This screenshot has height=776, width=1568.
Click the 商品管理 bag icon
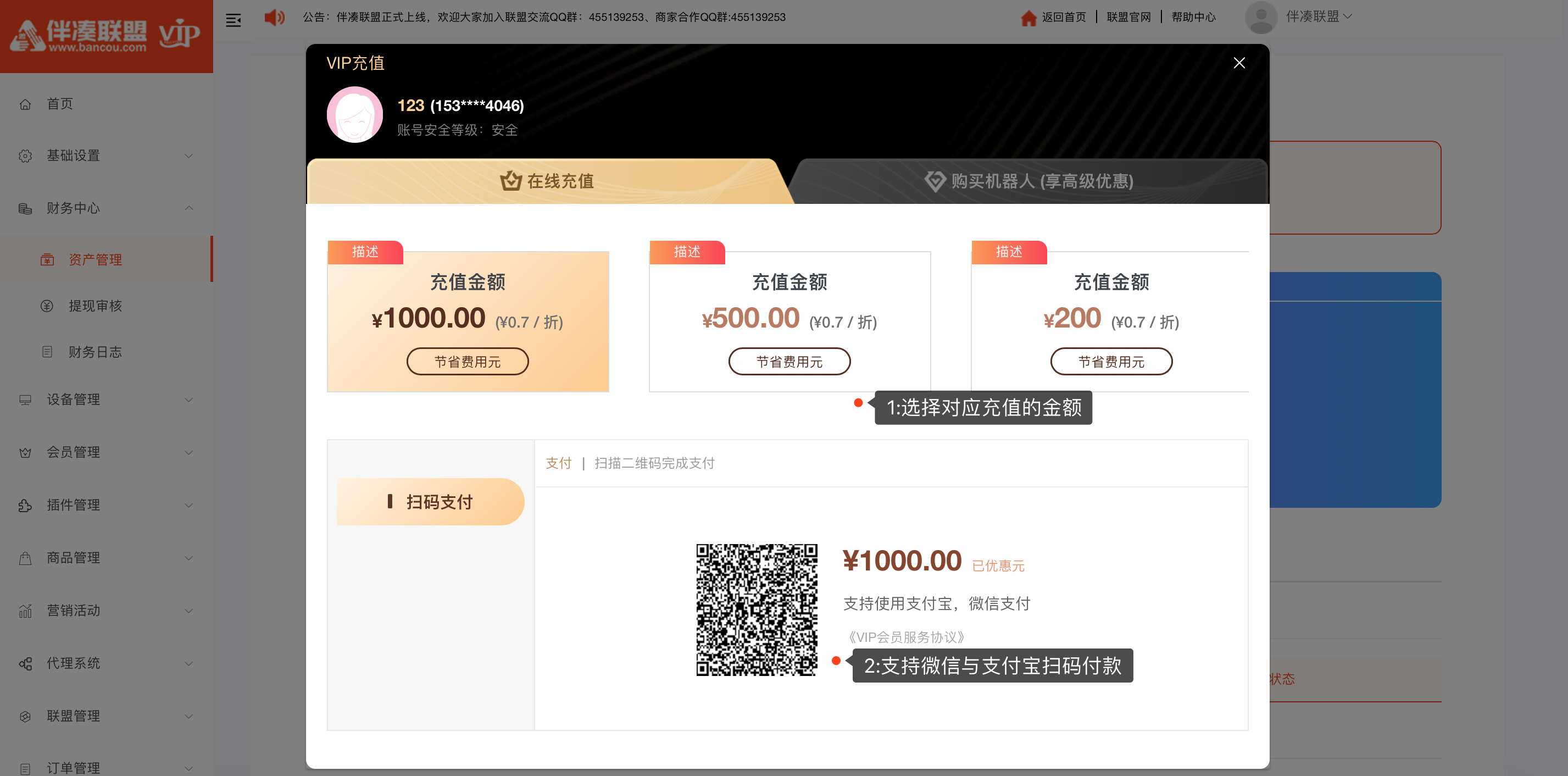(25, 558)
